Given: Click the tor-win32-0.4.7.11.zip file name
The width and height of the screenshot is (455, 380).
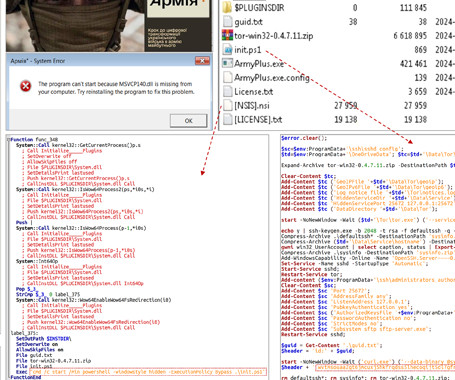Looking at the screenshot, I should (273, 36).
